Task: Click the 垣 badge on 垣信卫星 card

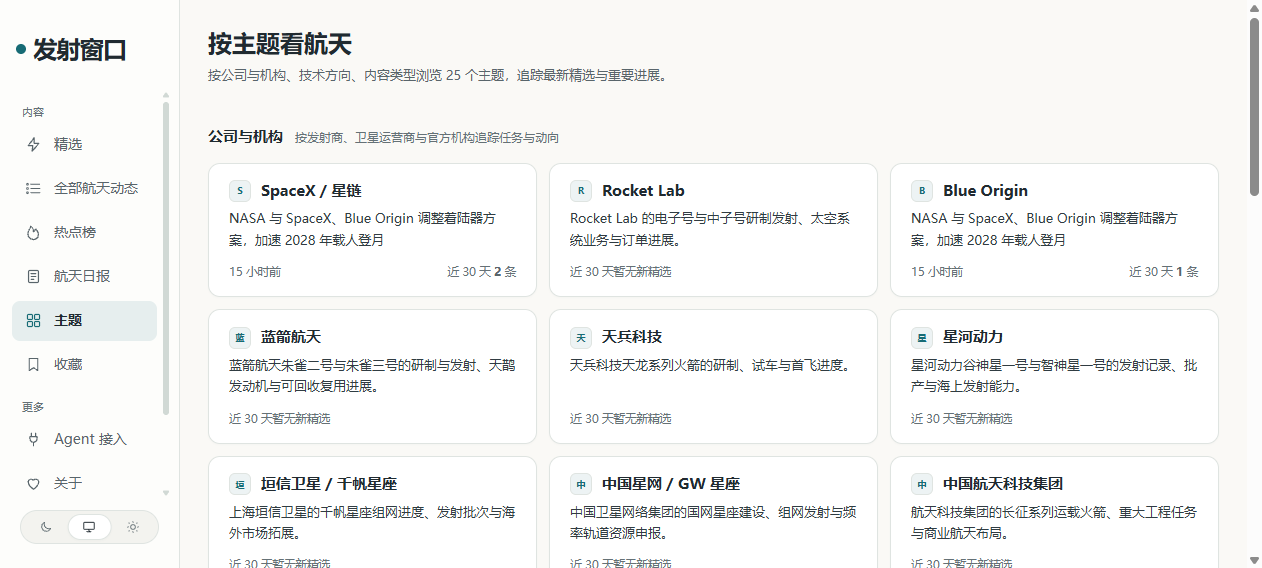Action: (240, 484)
